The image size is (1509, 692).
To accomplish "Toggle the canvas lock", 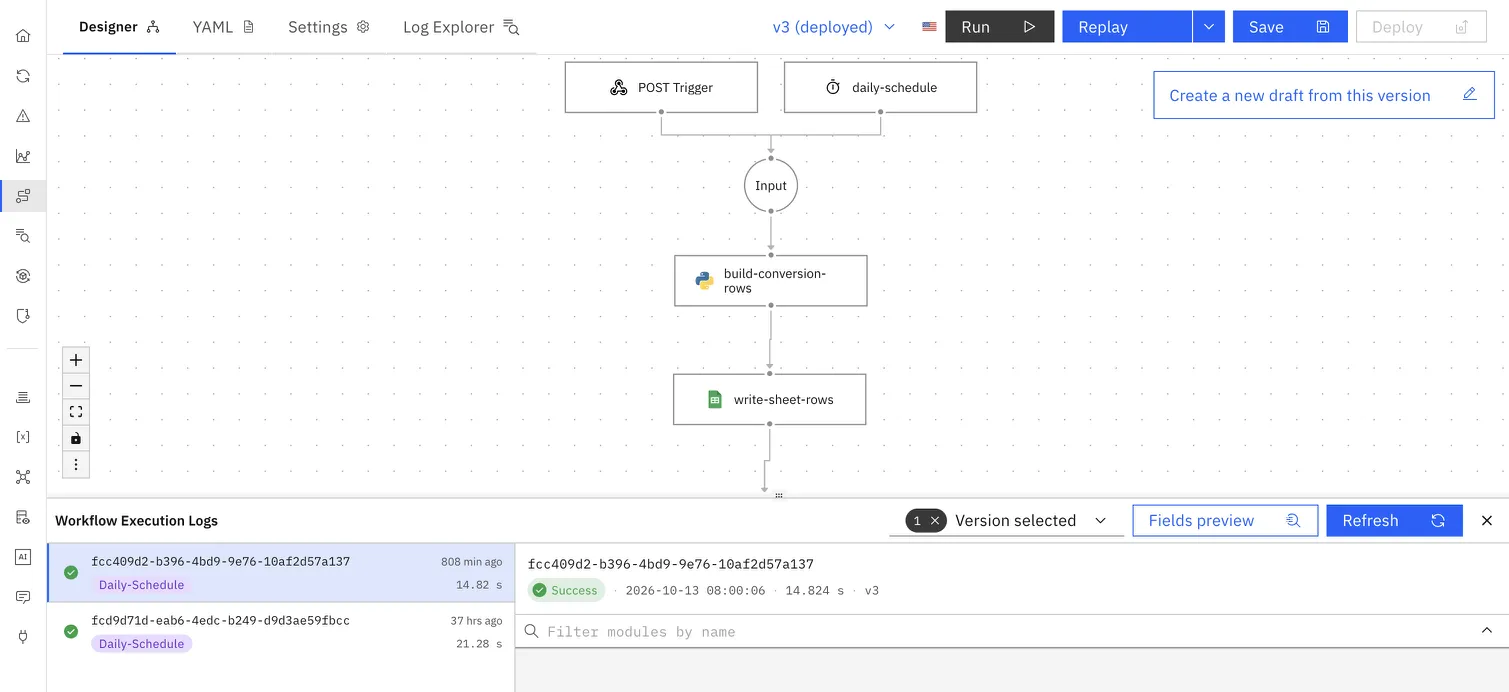I will coord(76,438).
